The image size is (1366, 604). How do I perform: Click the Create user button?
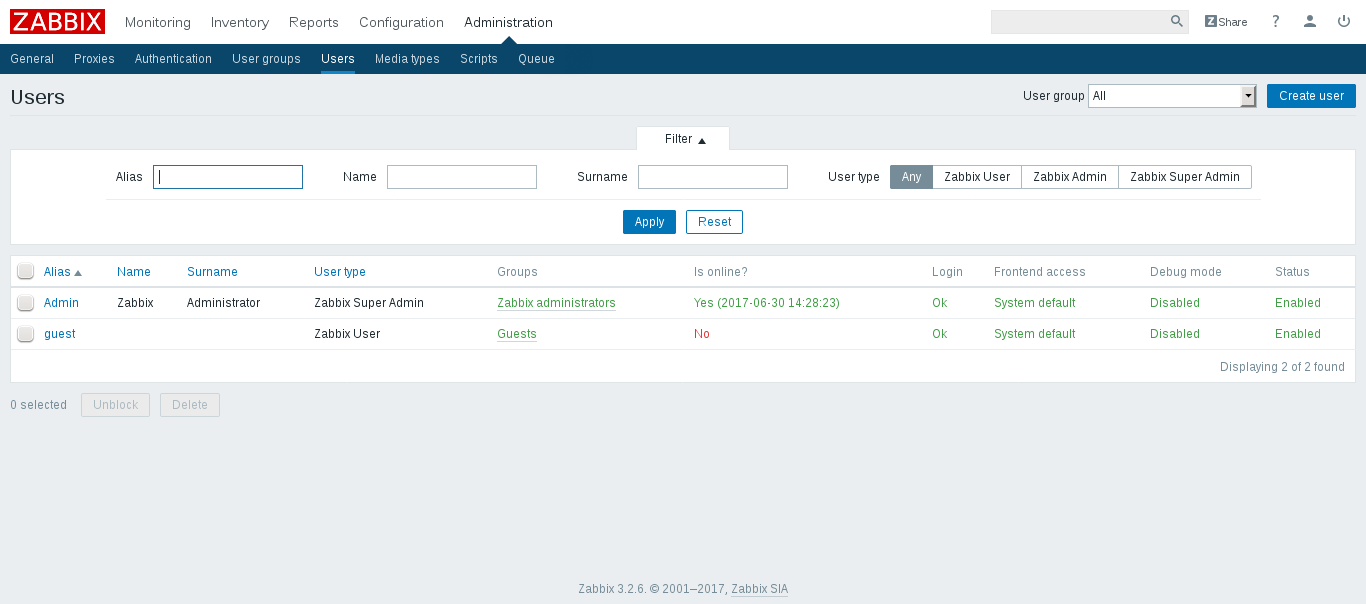pos(1311,95)
